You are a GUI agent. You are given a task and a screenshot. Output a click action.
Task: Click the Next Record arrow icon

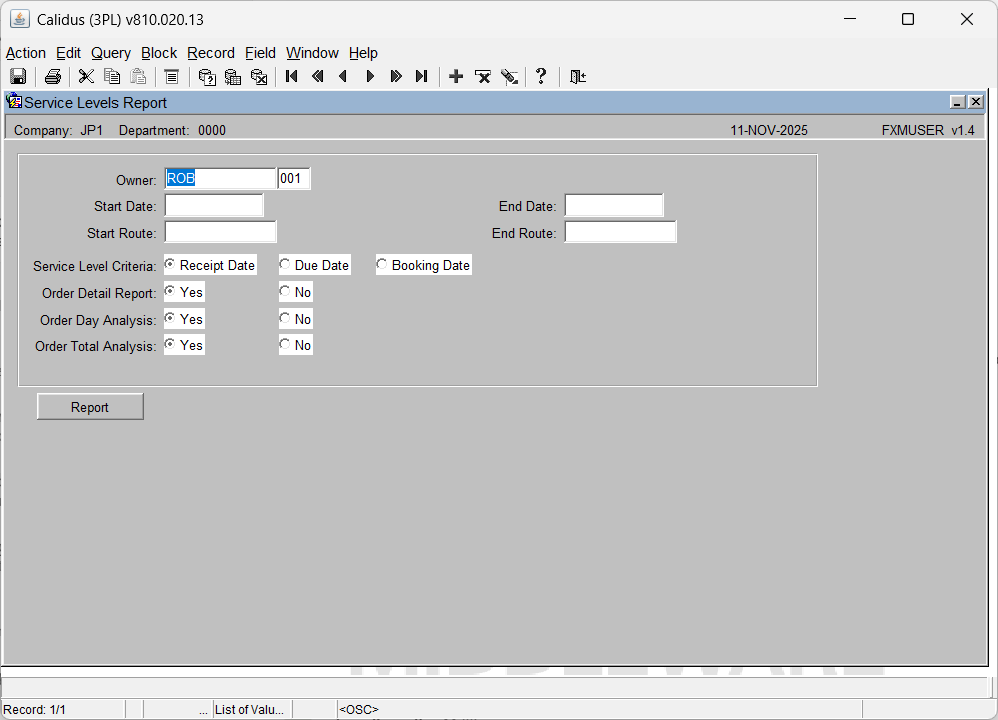point(370,77)
